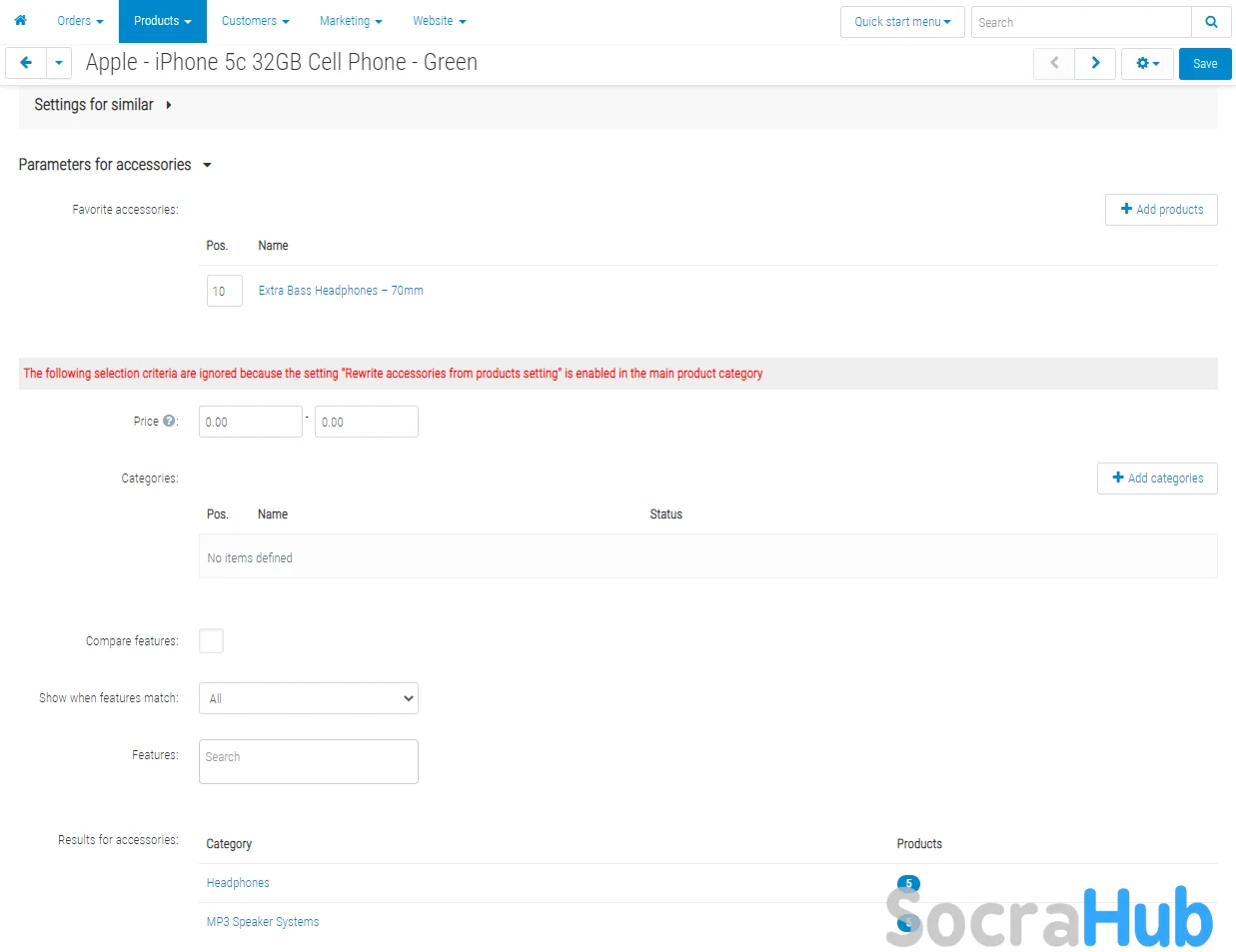The width and height of the screenshot is (1236, 952).
Task: Open the Headphones category link
Action: tap(238, 883)
